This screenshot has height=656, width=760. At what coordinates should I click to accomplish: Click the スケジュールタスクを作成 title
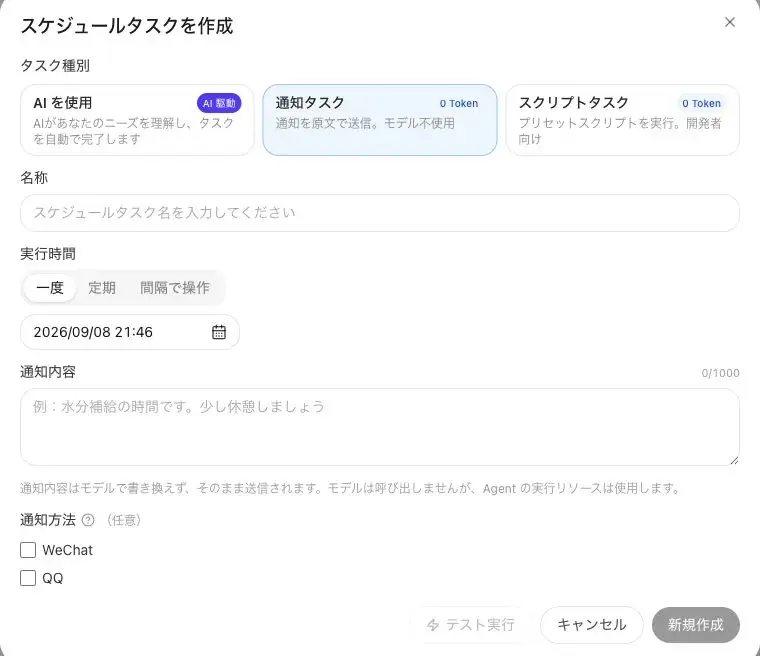[x=127, y=26]
